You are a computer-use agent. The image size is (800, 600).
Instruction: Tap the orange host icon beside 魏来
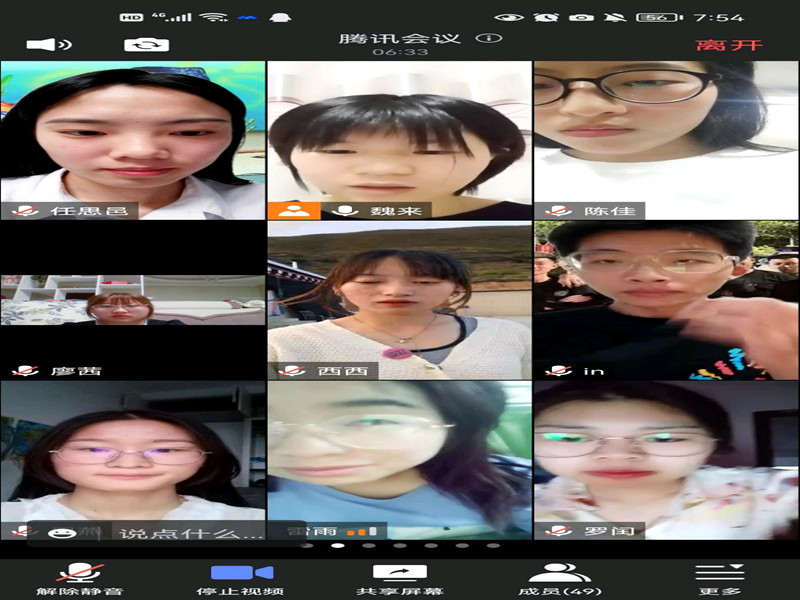tap(293, 210)
